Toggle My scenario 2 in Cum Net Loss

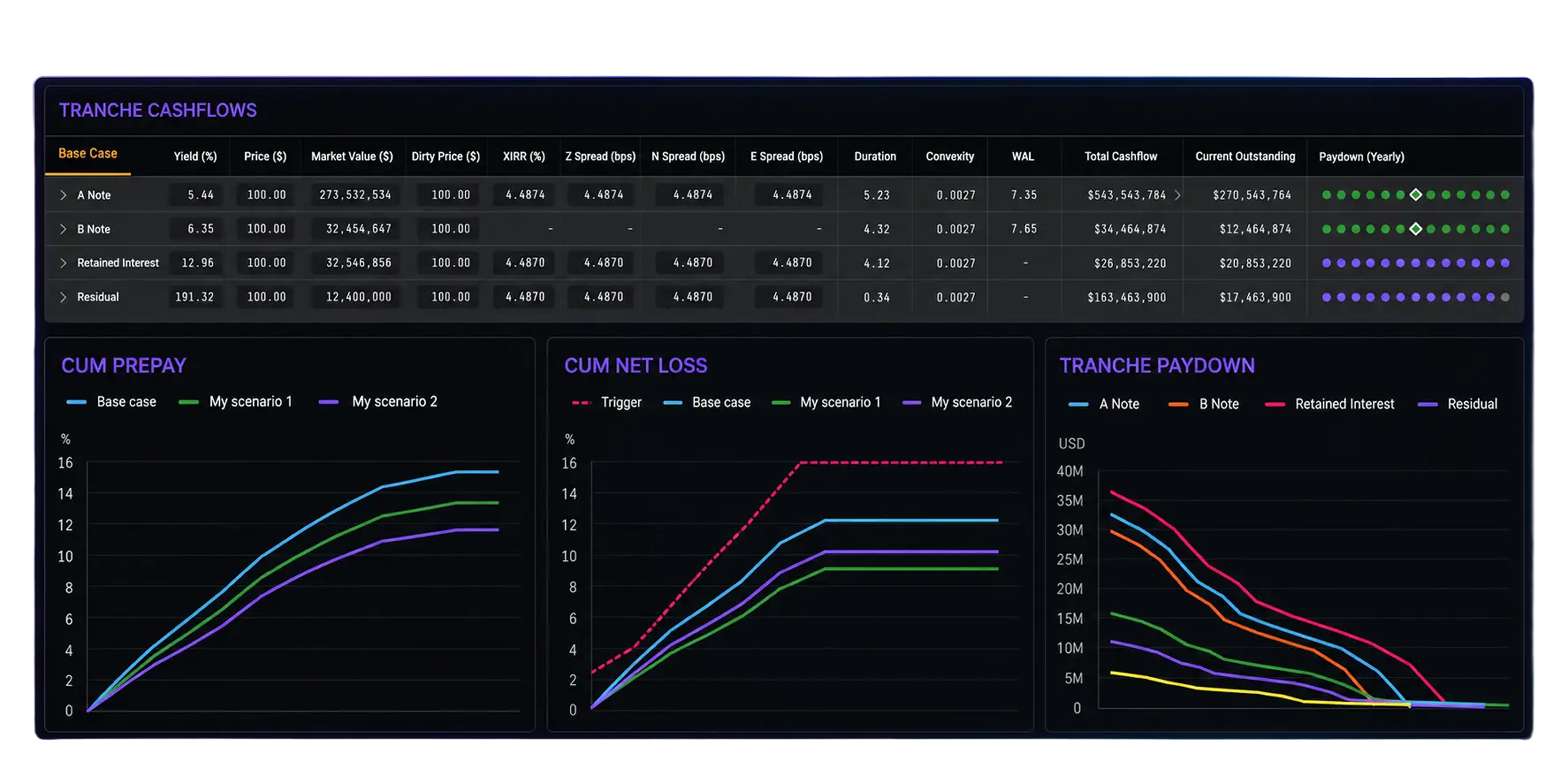click(958, 402)
